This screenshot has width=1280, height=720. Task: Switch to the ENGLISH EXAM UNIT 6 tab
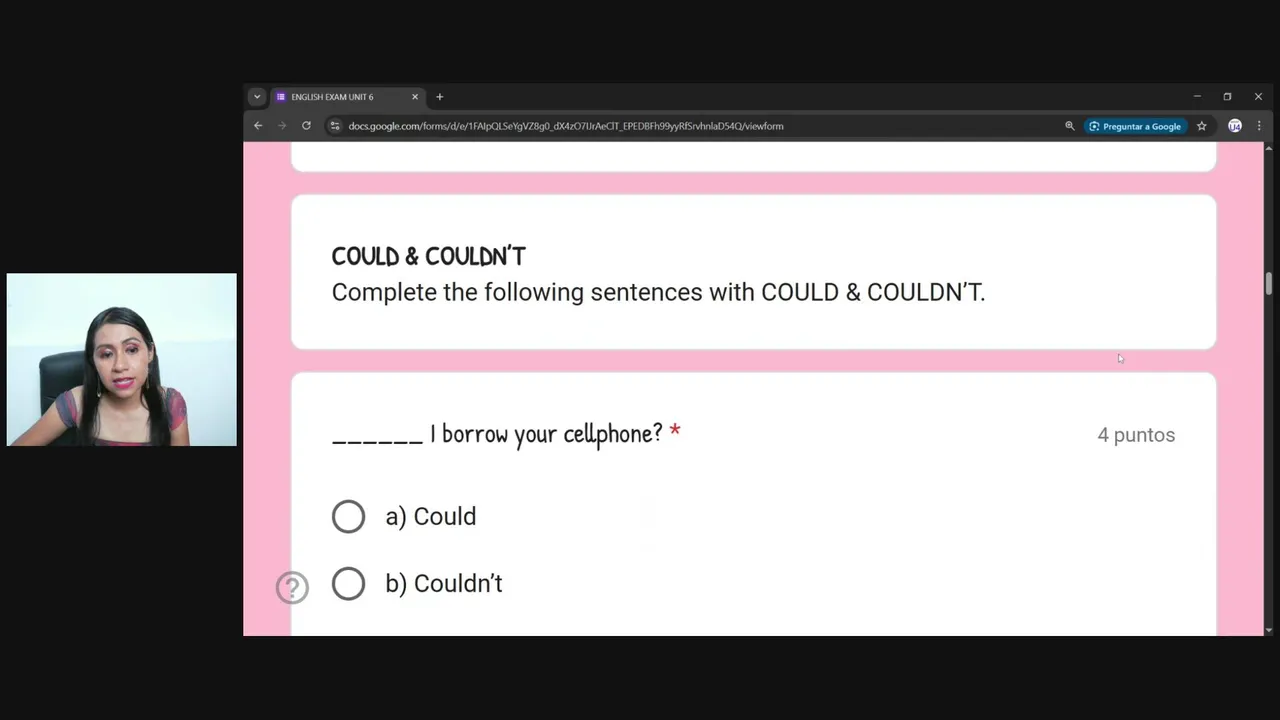pyautogui.click(x=335, y=97)
